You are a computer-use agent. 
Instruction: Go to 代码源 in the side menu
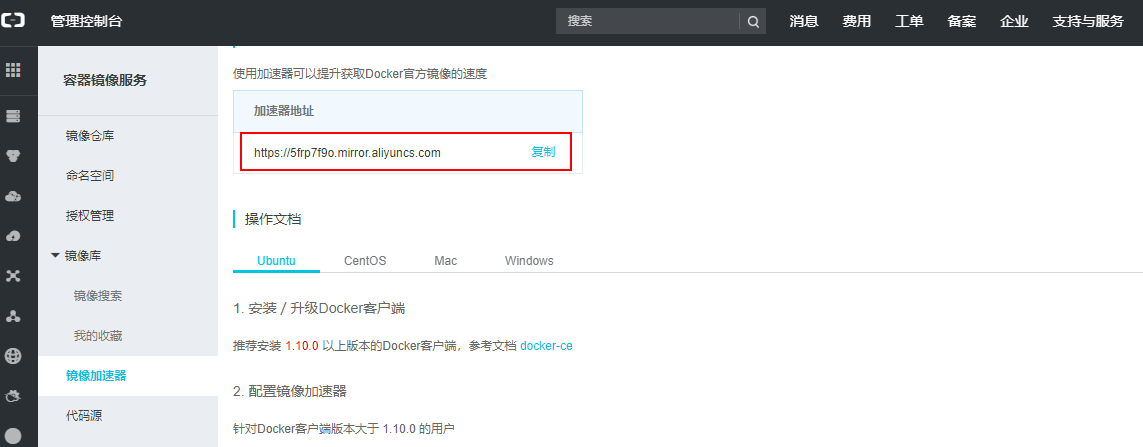84,416
